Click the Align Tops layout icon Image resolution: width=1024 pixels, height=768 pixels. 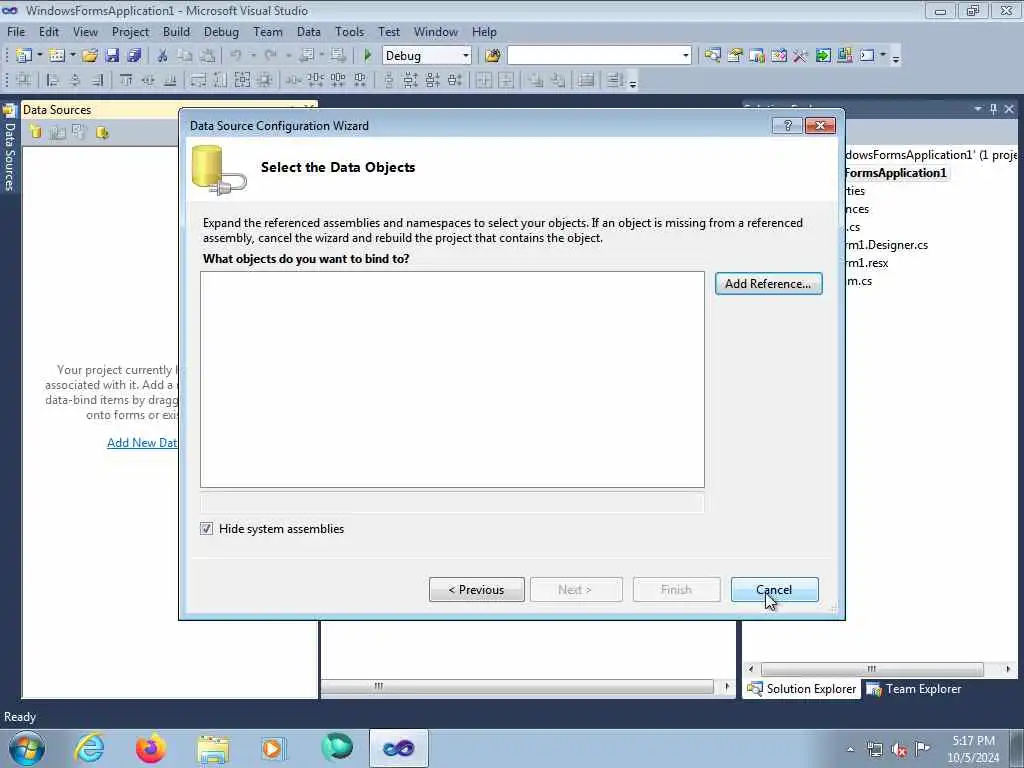point(126,80)
